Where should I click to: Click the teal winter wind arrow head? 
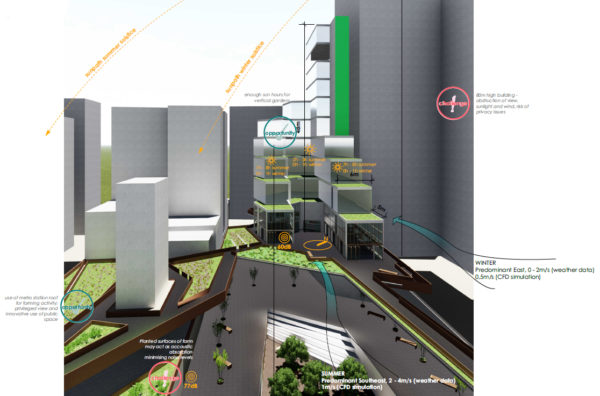[x=397, y=221]
